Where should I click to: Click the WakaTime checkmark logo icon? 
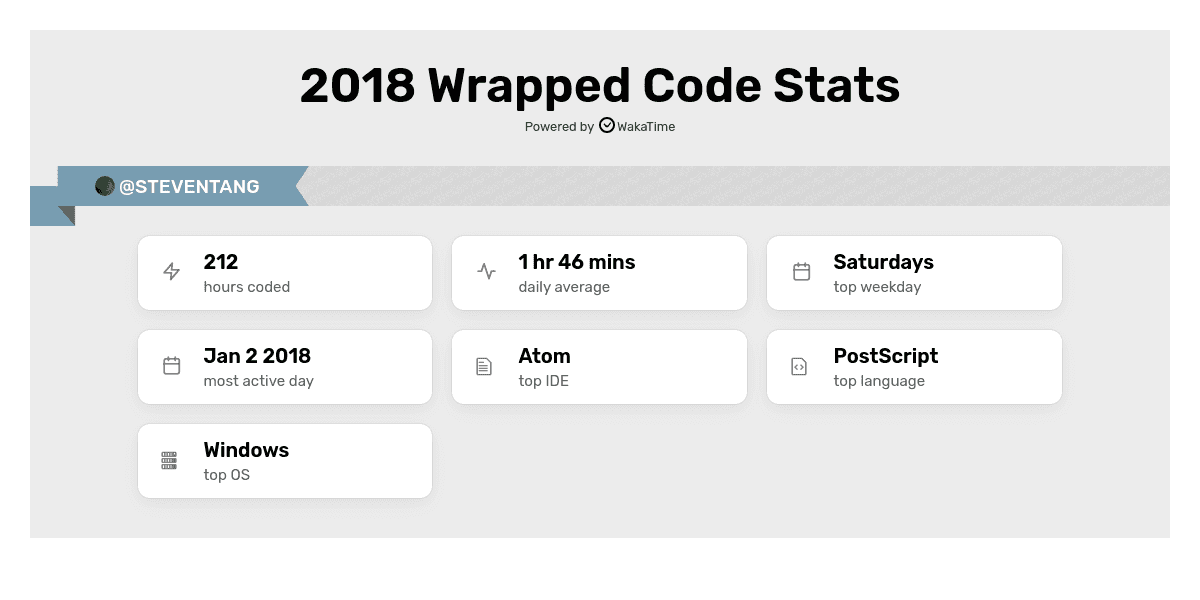607,126
